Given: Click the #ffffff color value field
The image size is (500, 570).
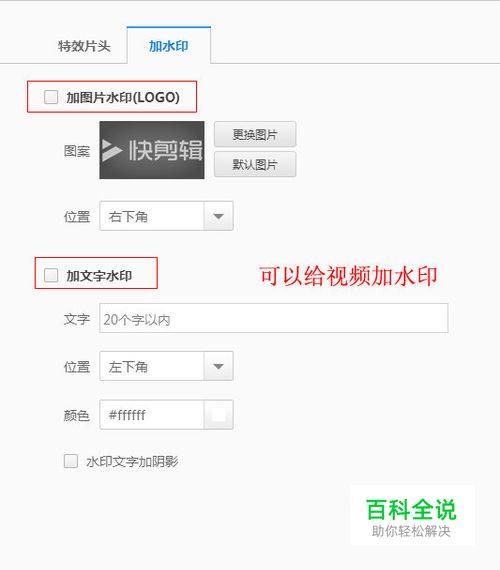Looking at the screenshot, I should coord(152,415).
